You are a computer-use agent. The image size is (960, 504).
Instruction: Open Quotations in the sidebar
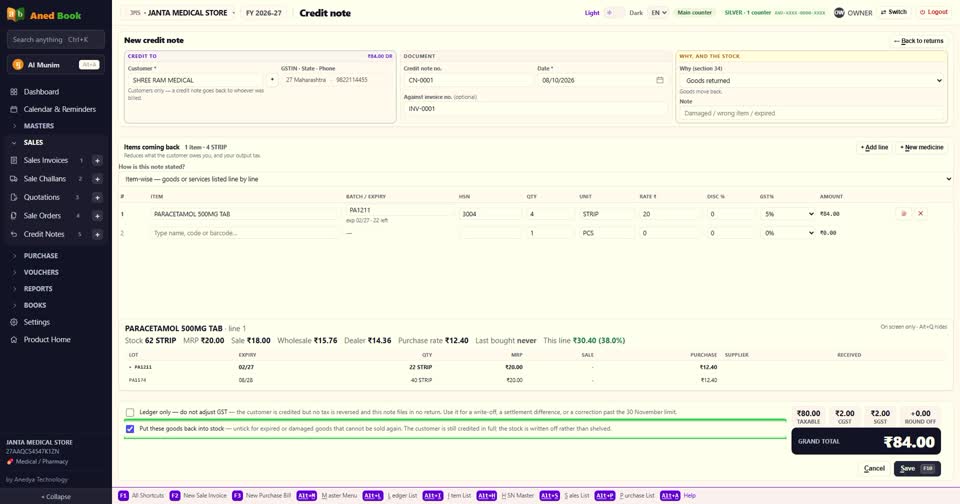pyautogui.click(x=42, y=197)
